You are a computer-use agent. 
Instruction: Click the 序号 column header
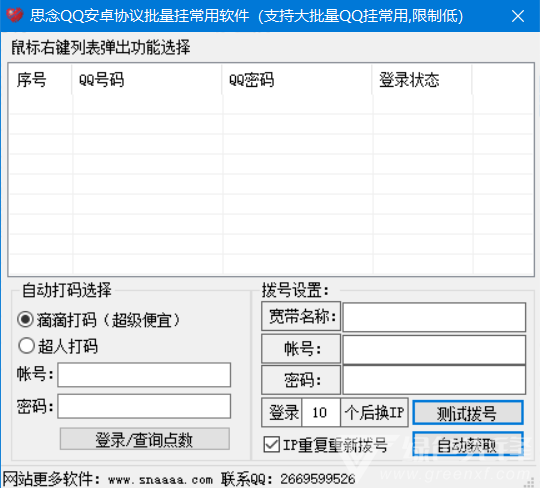(40, 80)
